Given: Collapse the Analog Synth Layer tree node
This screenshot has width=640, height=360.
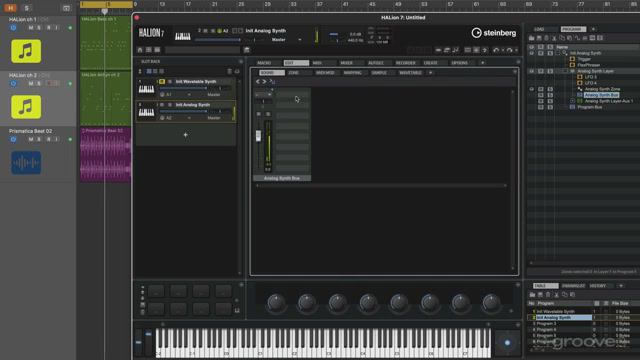Looking at the screenshot, I should click(565, 71).
